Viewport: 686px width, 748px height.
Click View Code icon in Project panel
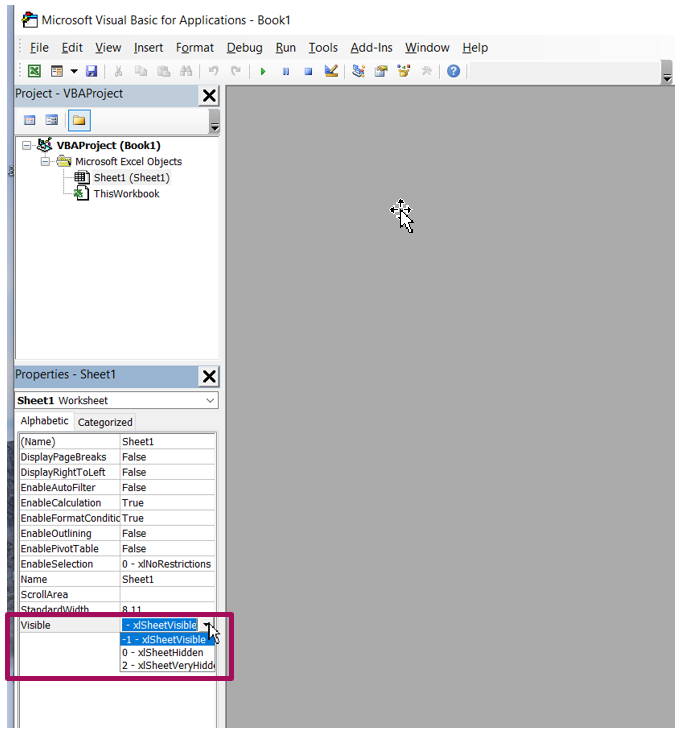[30, 120]
